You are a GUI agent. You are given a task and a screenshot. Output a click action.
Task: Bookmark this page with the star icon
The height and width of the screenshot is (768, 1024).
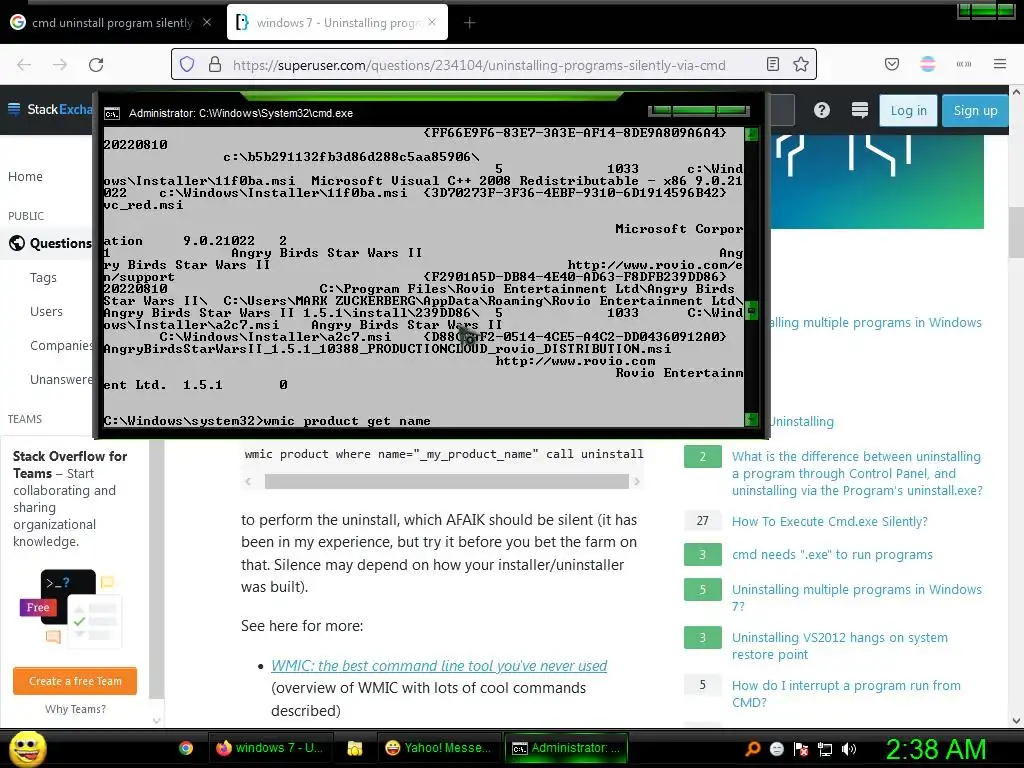click(801, 65)
